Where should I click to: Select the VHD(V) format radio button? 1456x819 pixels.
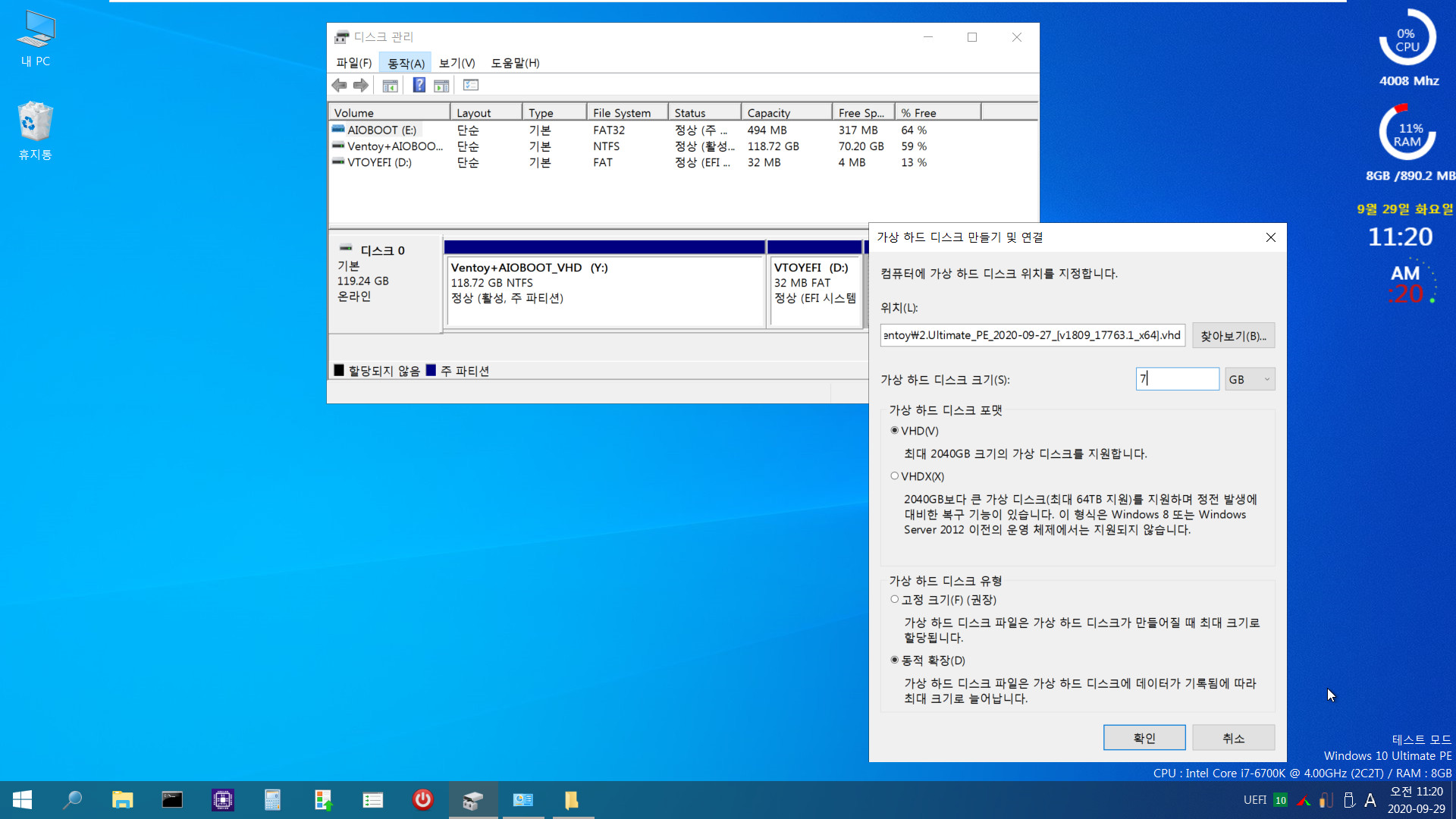coord(895,431)
